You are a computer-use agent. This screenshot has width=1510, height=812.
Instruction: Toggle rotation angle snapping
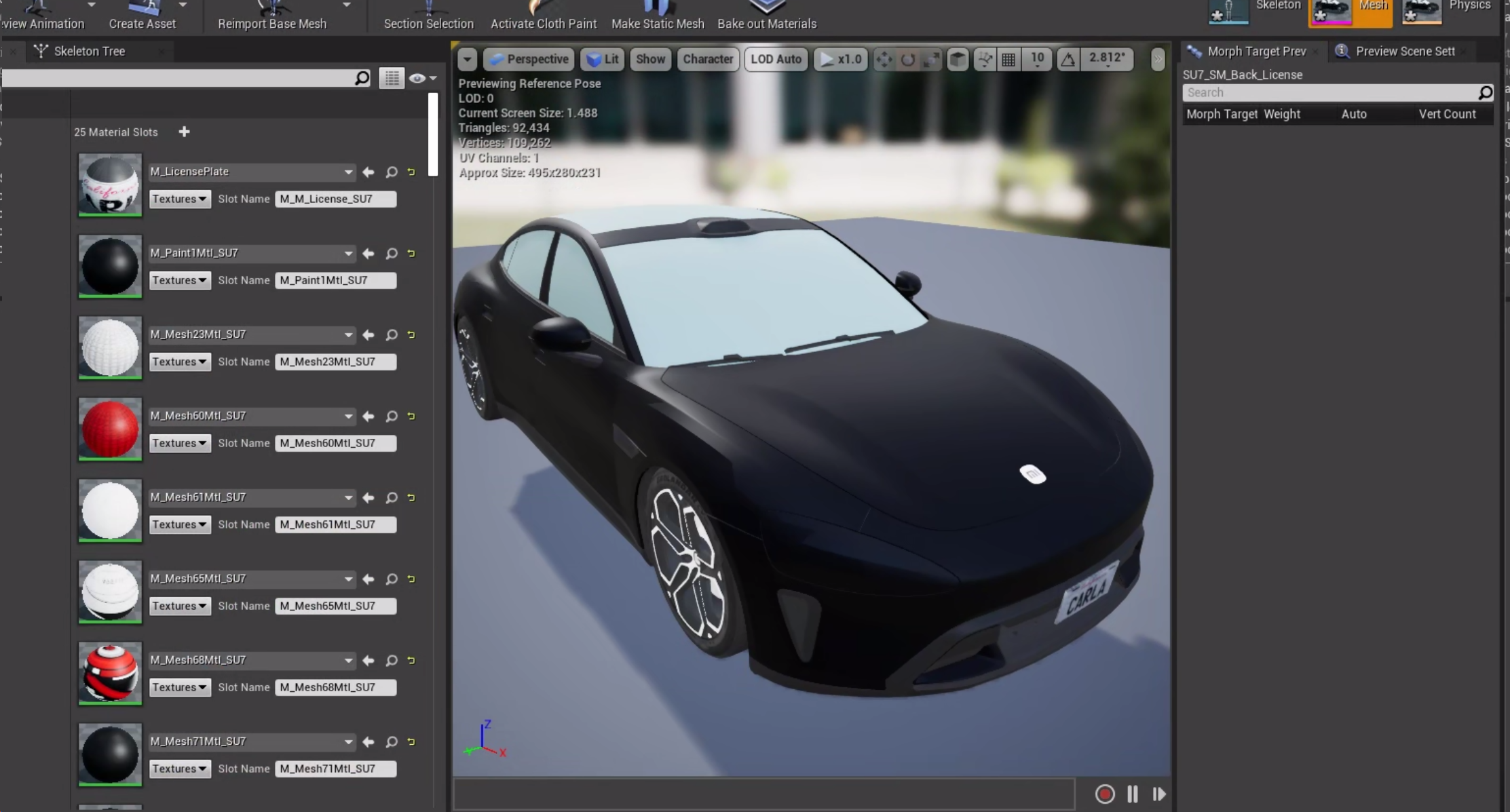(1068, 60)
